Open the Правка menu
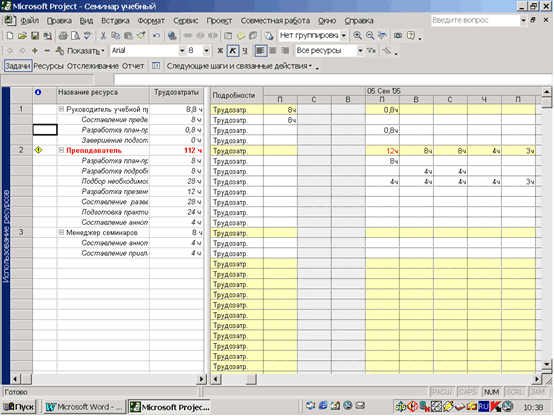Screen dimensions: 554x416 pos(59,20)
